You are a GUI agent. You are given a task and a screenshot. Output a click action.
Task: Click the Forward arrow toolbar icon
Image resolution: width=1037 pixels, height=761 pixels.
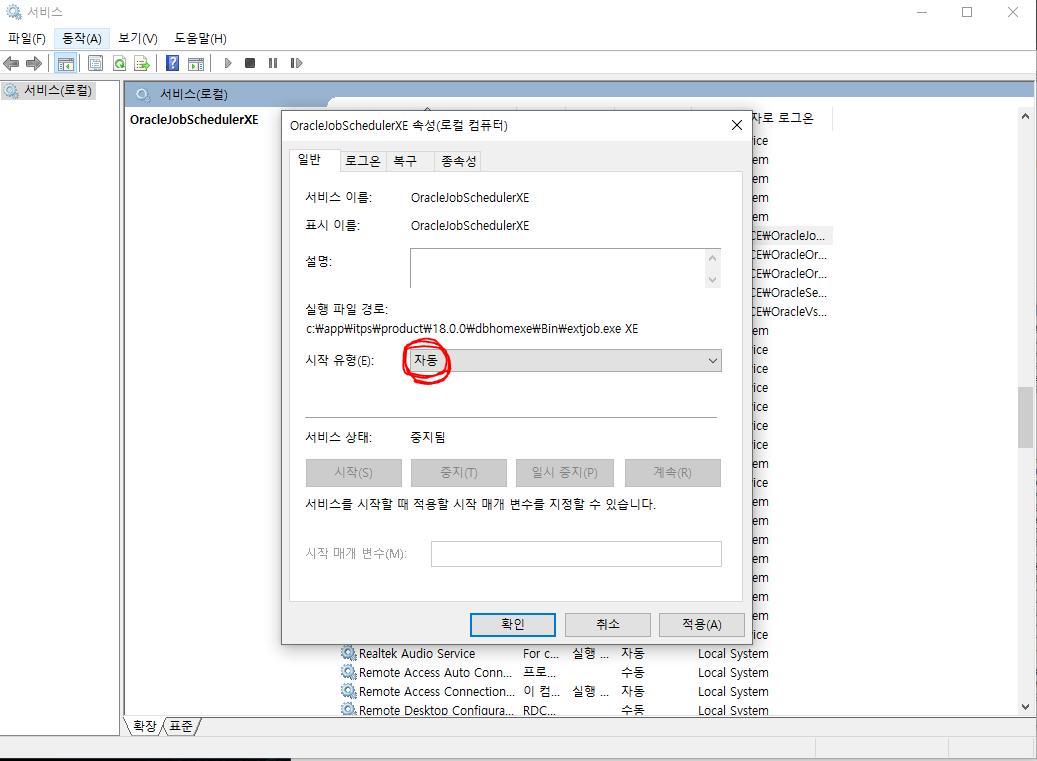coord(34,63)
